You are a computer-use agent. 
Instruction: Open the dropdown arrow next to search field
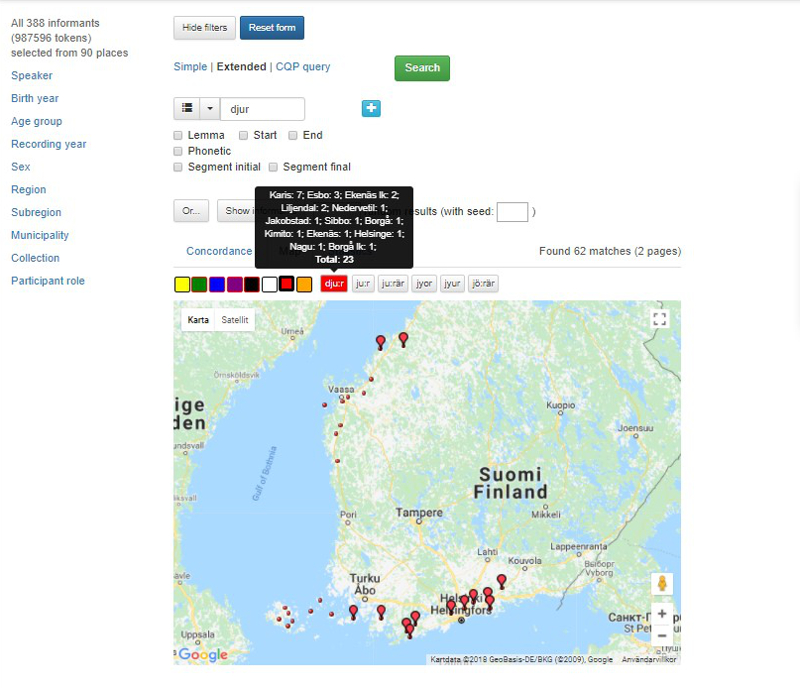tap(210, 109)
